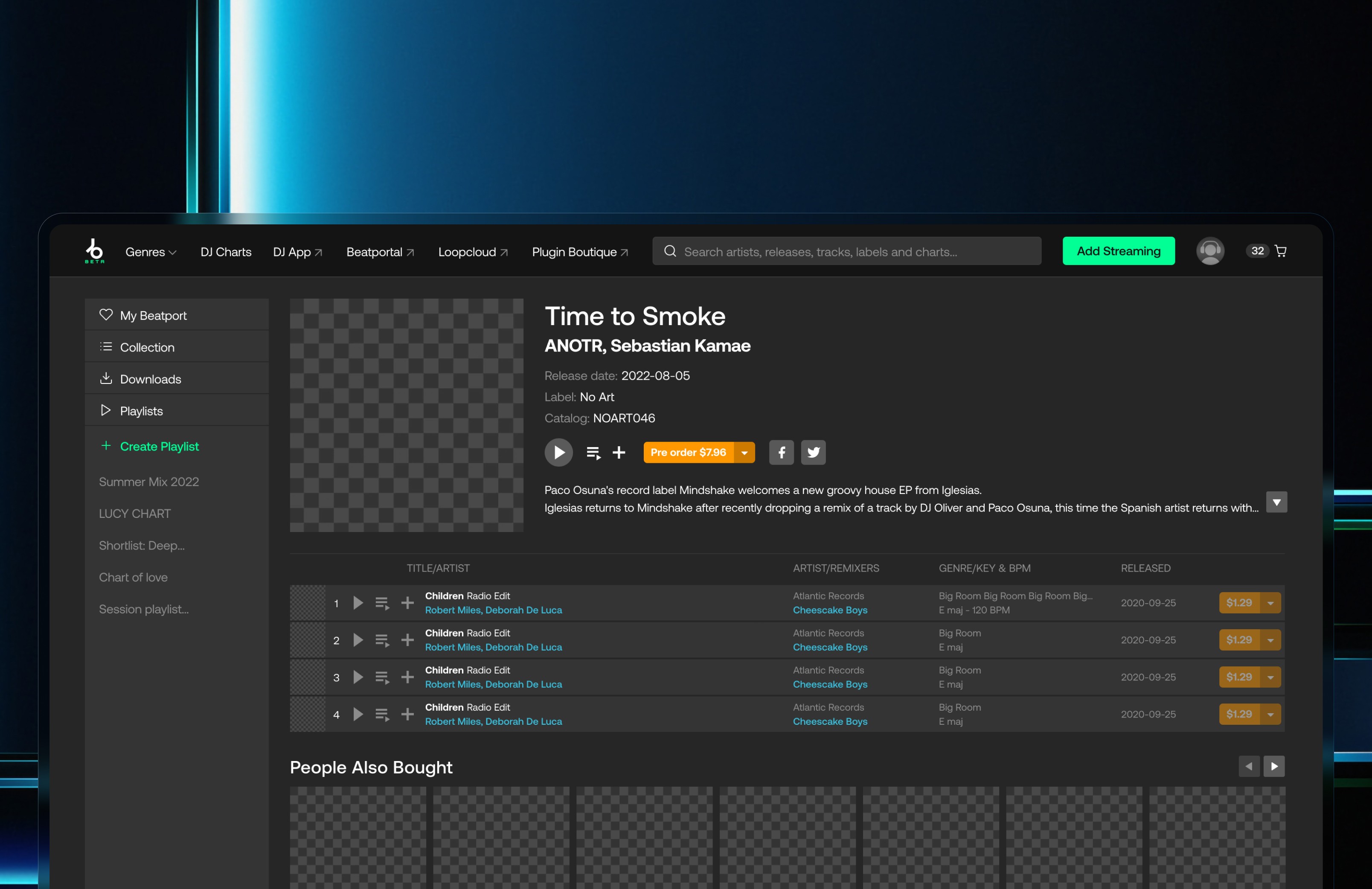Open Loopcloud external link
The height and width of the screenshot is (889, 1372).
(473, 252)
